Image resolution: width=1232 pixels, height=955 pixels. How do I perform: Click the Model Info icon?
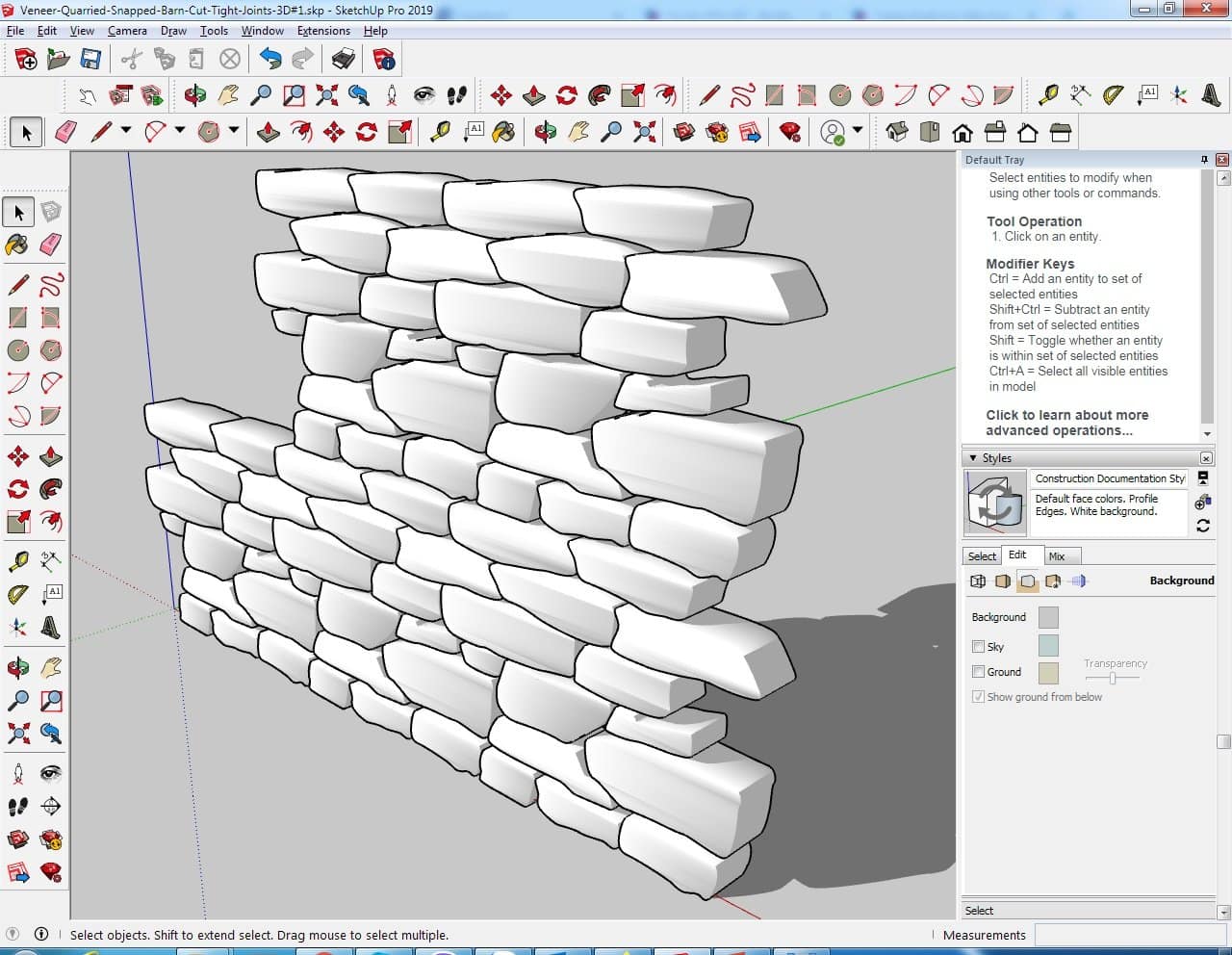384,60
